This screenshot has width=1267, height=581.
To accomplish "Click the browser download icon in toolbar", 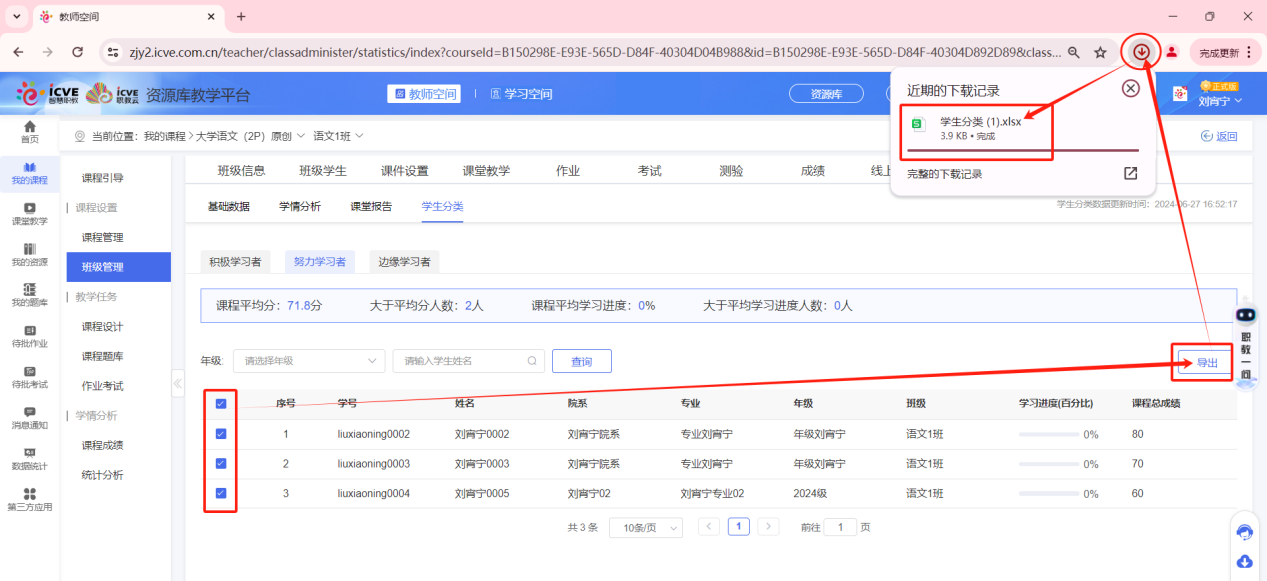I will pyautogui.click(x=1141, y=50).
